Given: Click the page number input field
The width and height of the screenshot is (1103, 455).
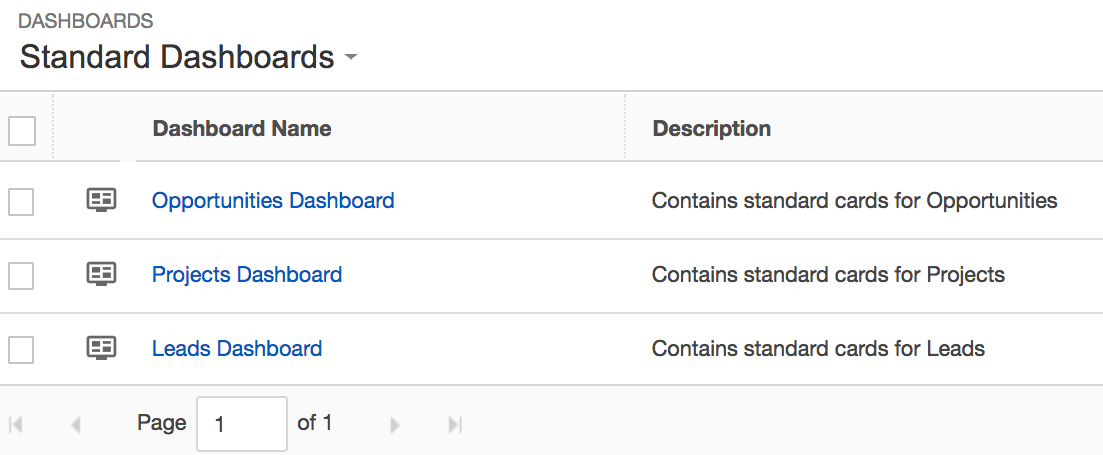Looking at the screenshot, I should pos(242,424).
